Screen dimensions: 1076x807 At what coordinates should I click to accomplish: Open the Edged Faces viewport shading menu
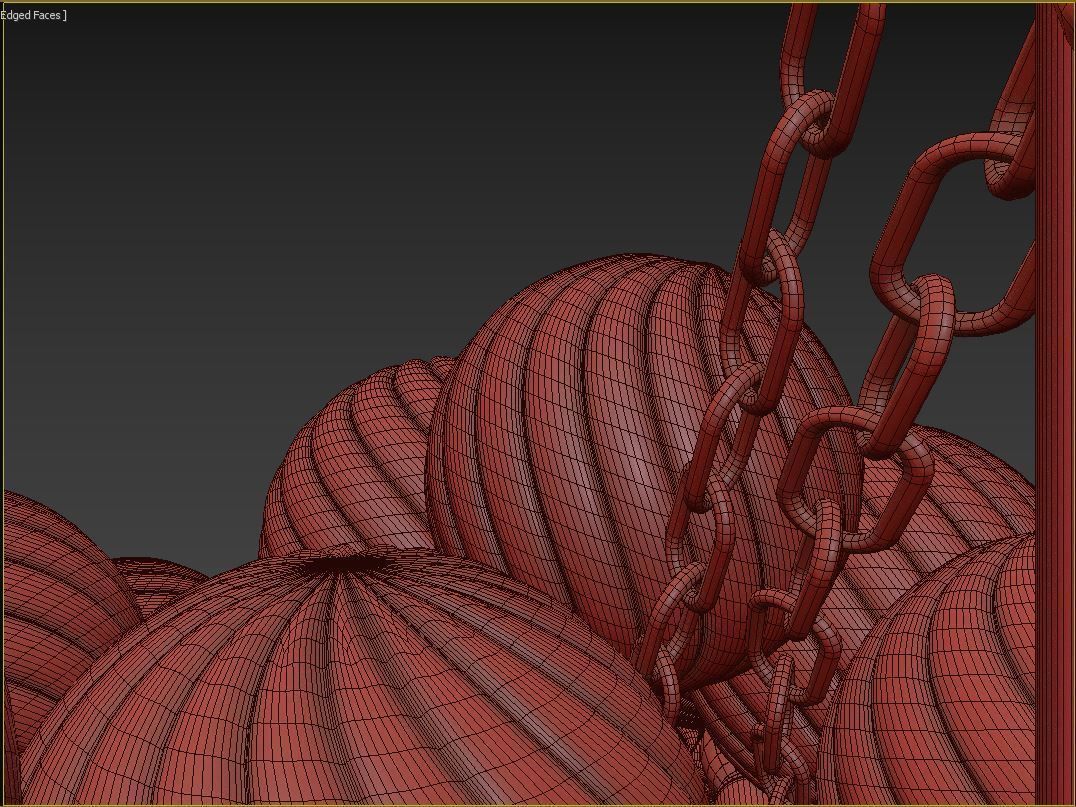pyautogui.click(x=33, y=15)
